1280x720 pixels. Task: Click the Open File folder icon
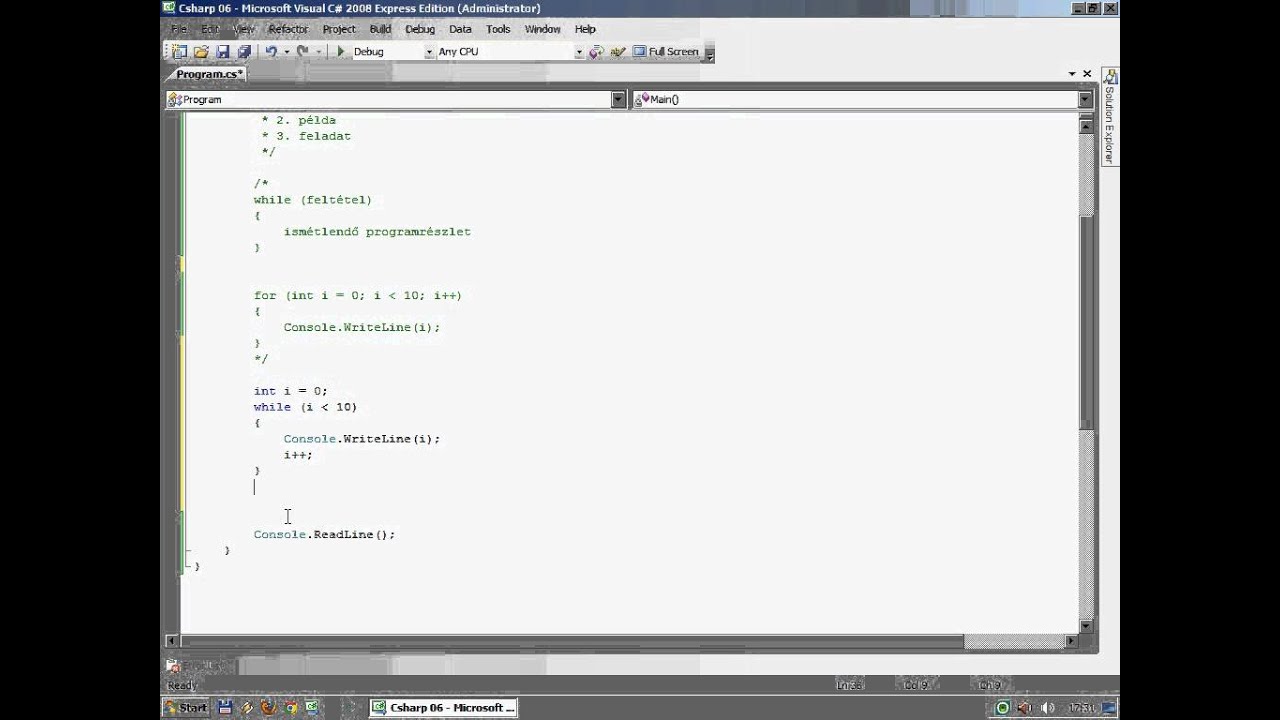coord(201,52)
